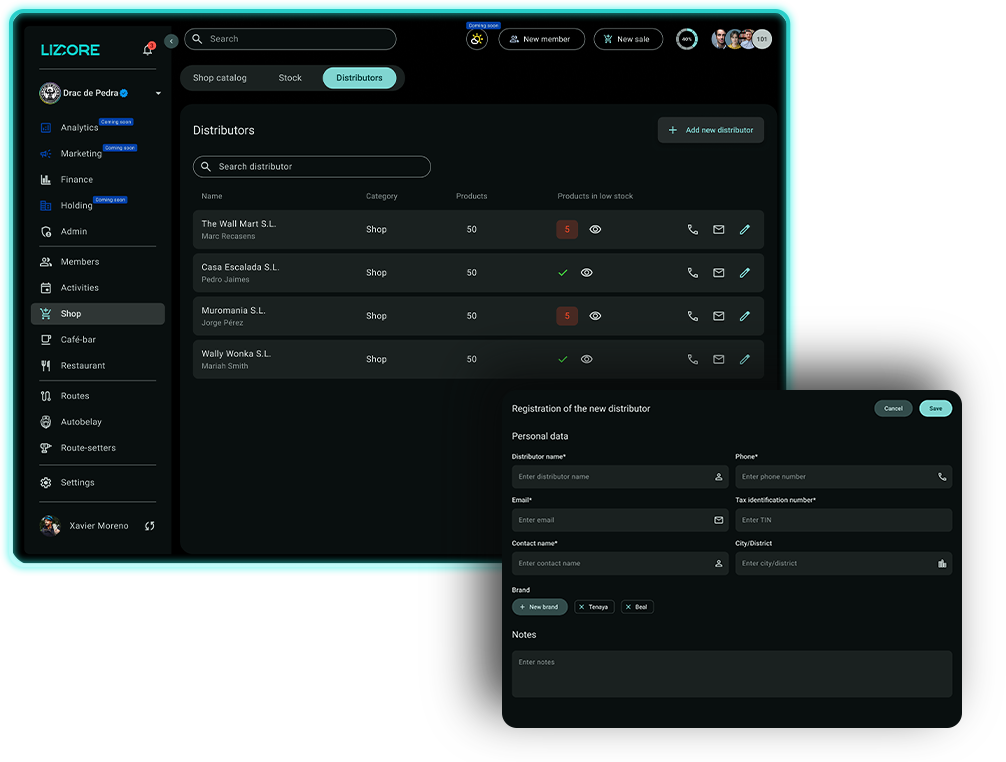The height and width of the screenshot is (762, 1006).
Task: Save the new distributor registration
Action: tap(935, 408)
